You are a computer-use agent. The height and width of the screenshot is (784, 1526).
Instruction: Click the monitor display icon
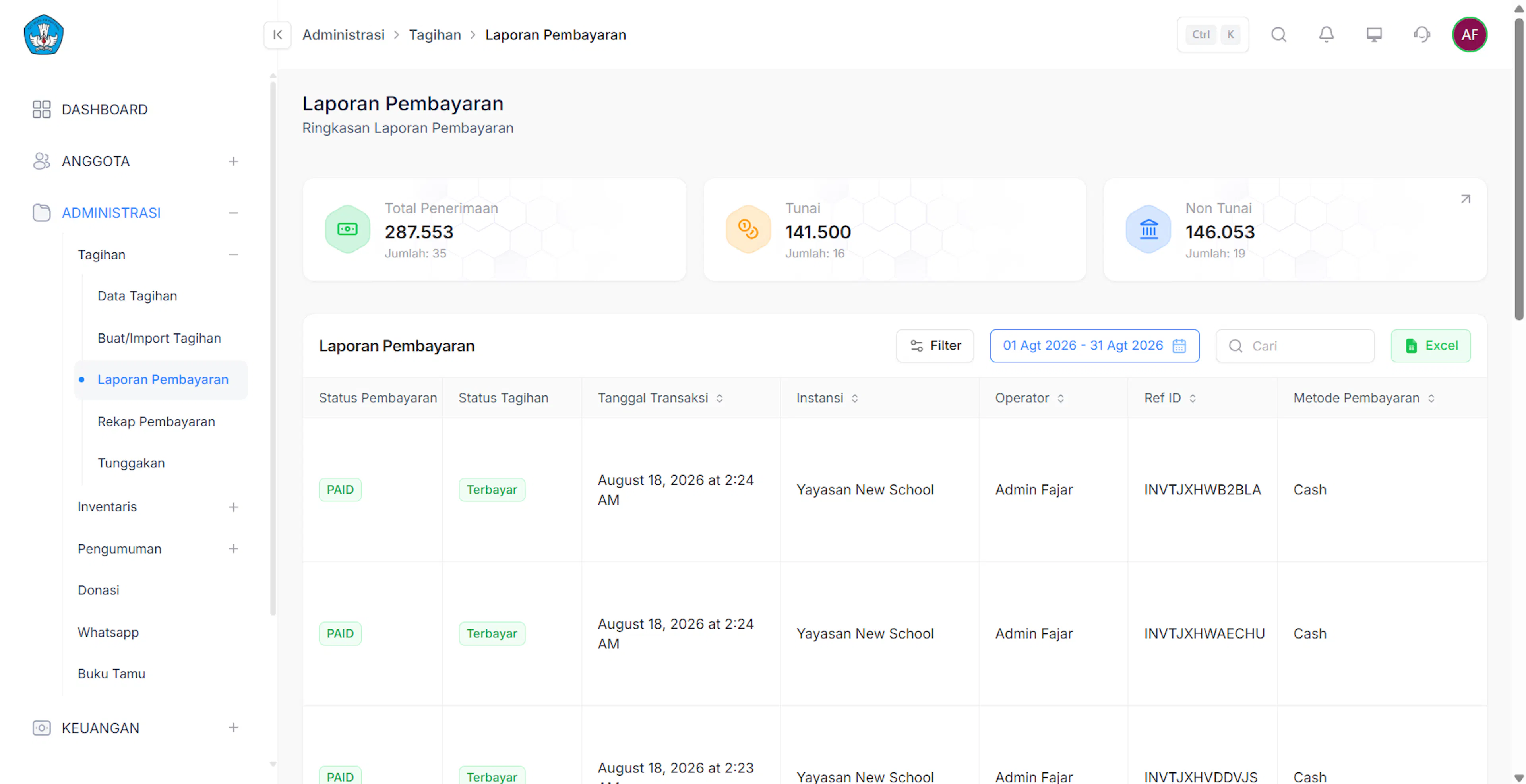(1374, 35)
